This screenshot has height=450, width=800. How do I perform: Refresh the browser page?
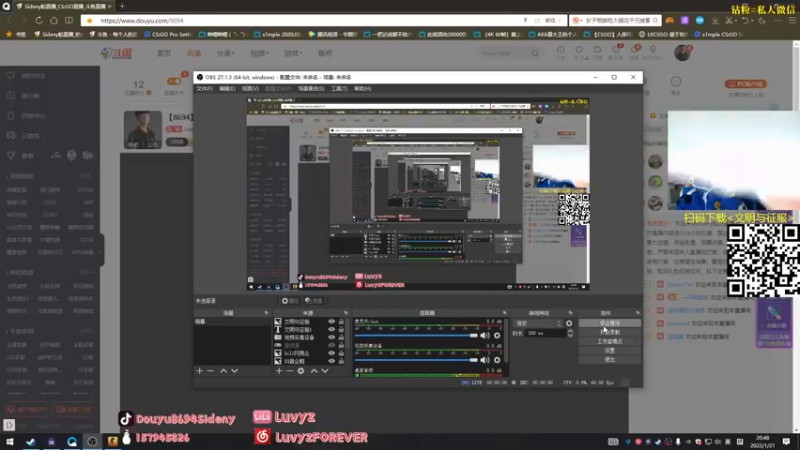coord(39,20)
